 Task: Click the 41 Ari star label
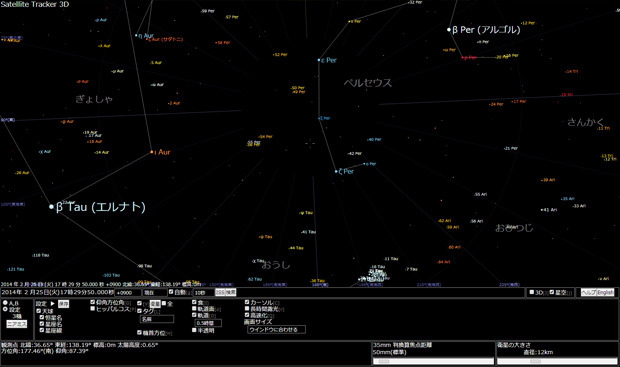click(550, 210)
